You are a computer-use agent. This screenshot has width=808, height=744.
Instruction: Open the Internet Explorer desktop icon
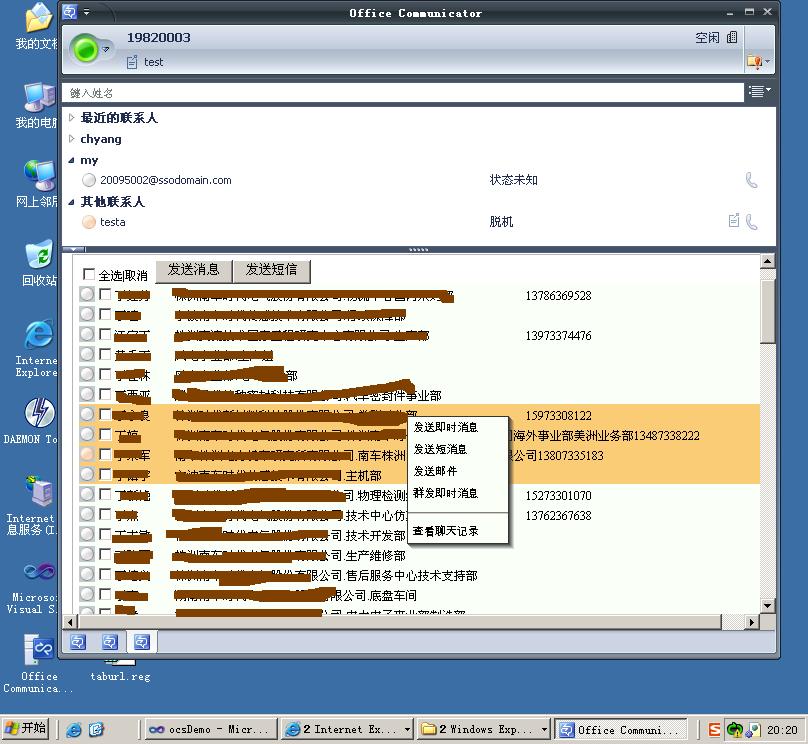tap(37, 348)
